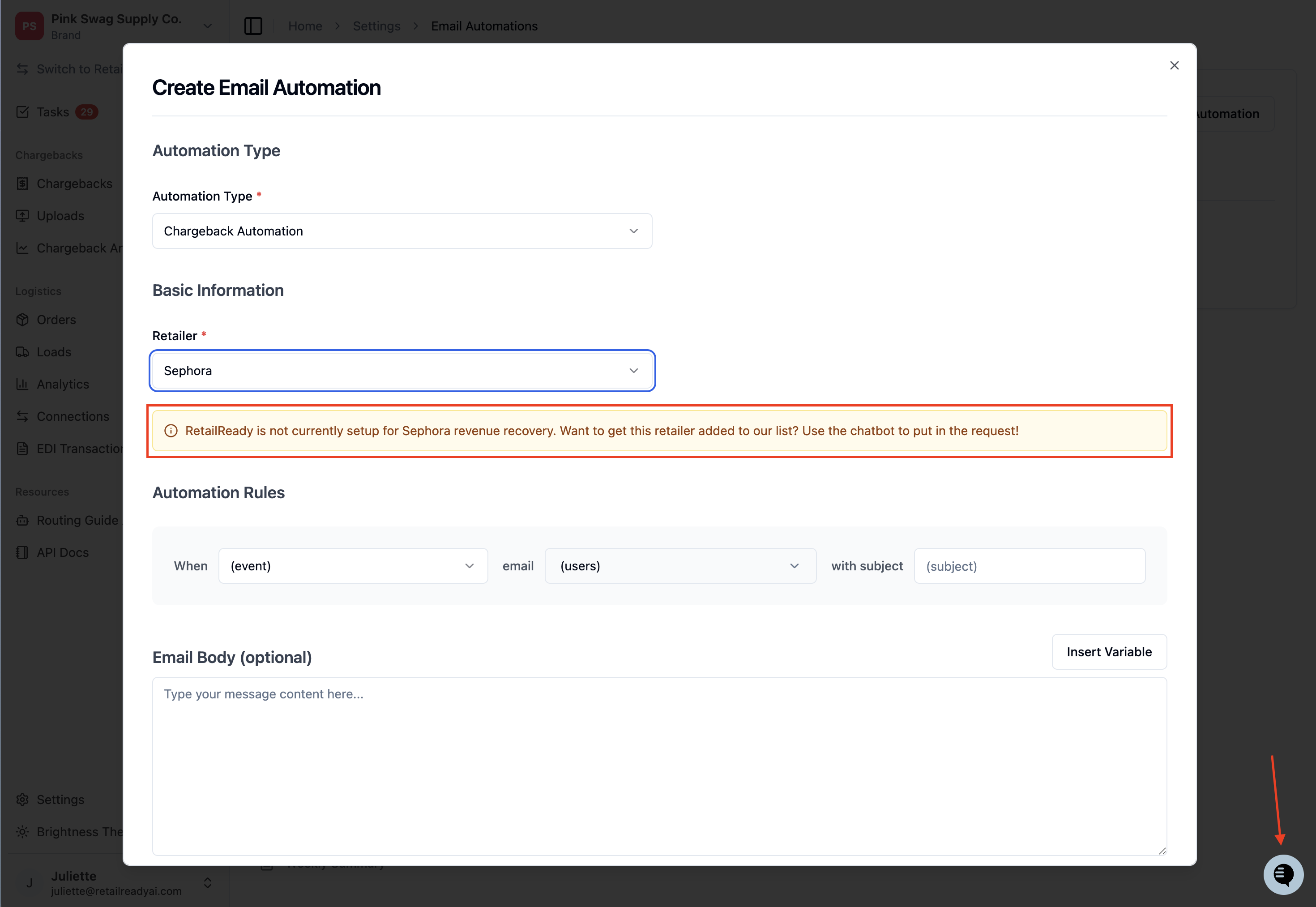Focus the subject input field

(1029, 566)
